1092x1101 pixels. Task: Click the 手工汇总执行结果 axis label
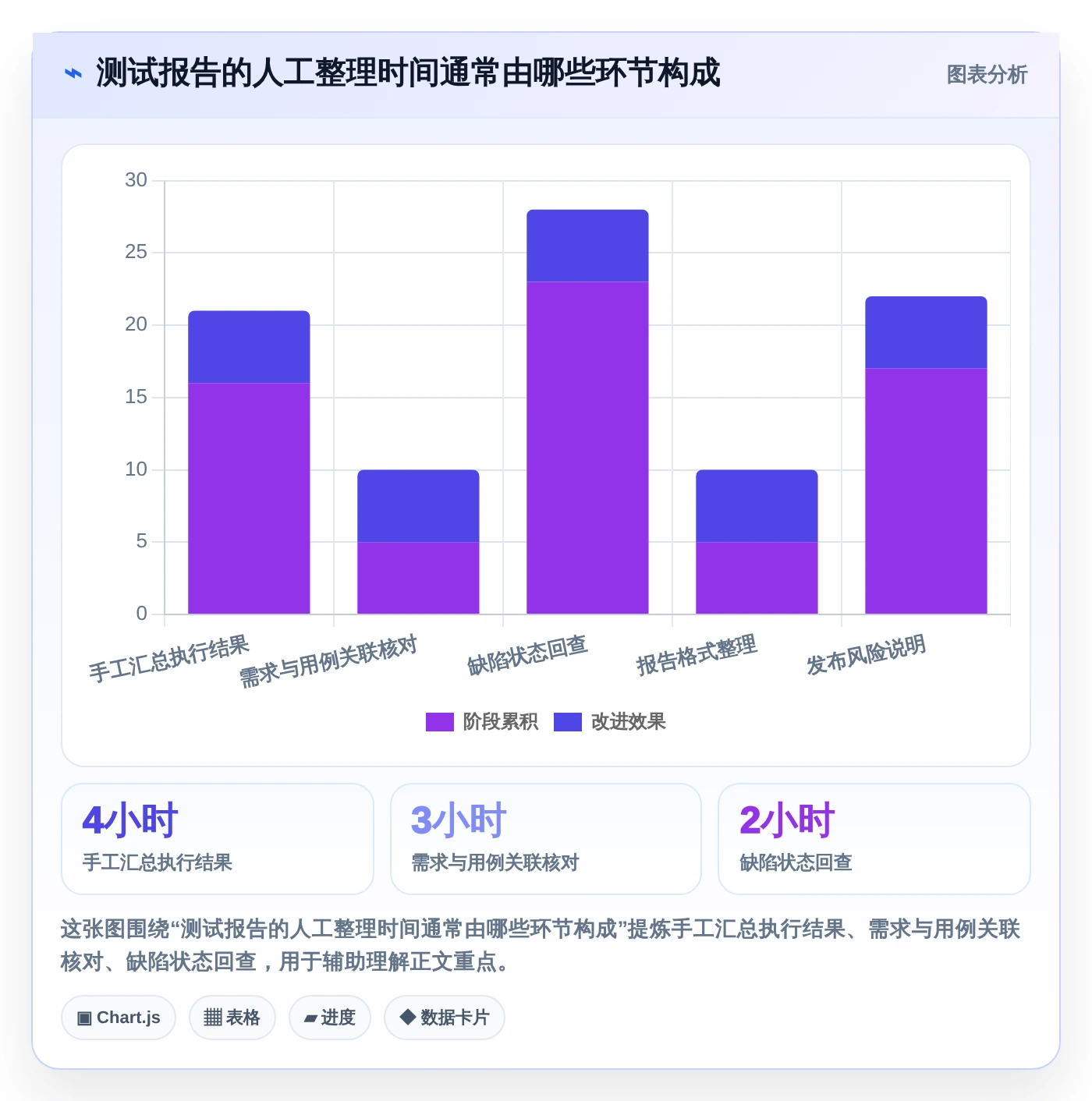[168, 659]
